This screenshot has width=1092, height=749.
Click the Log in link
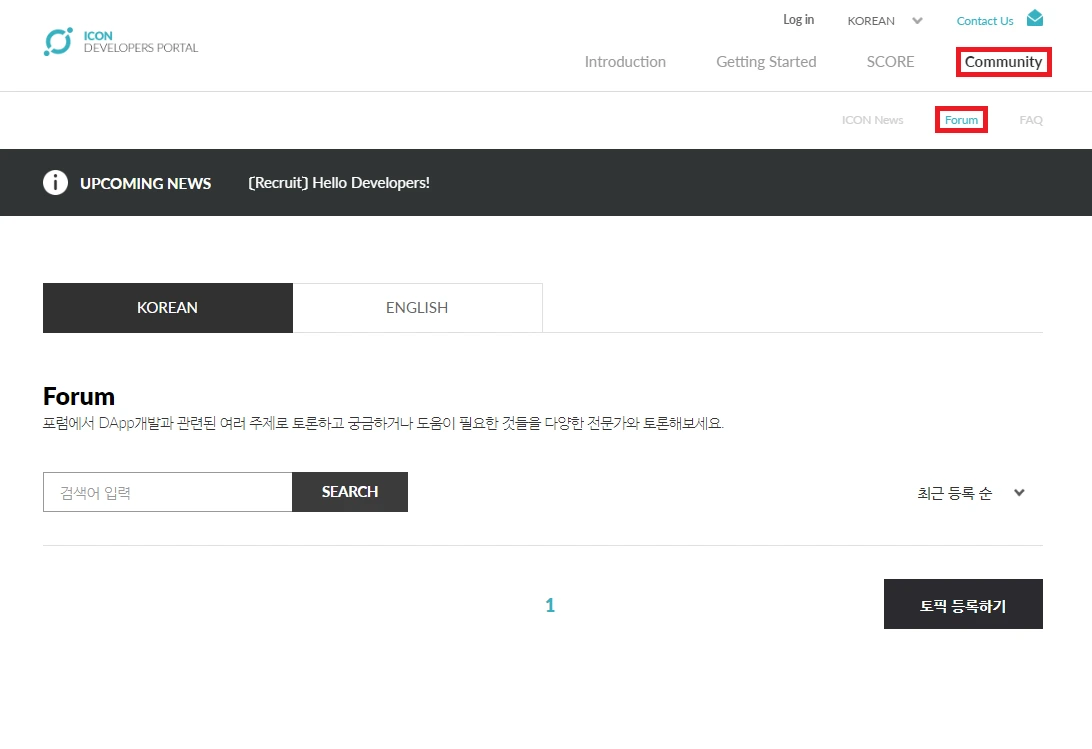pyautogui.click(x=798, y=20)
